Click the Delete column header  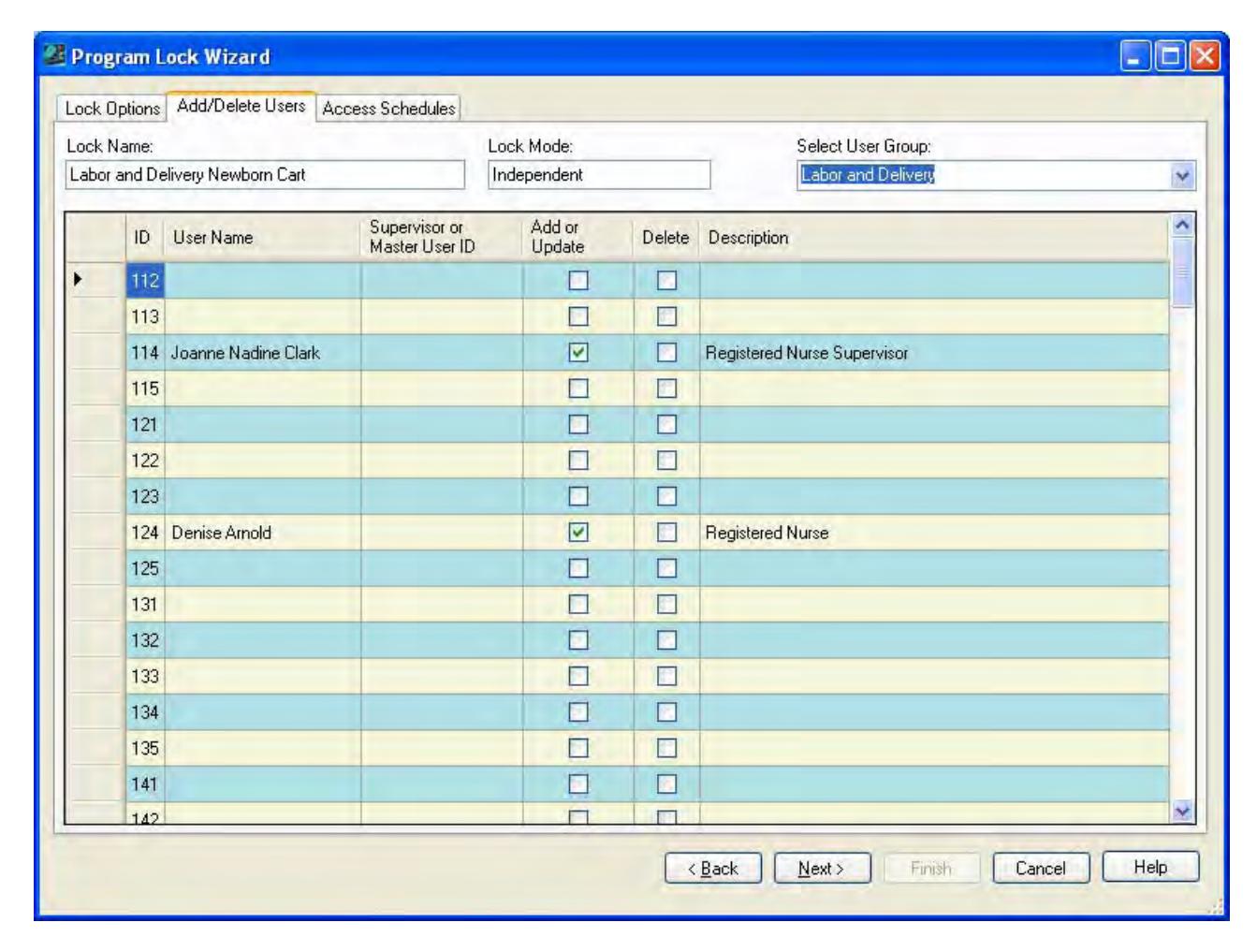coord(666,238)
